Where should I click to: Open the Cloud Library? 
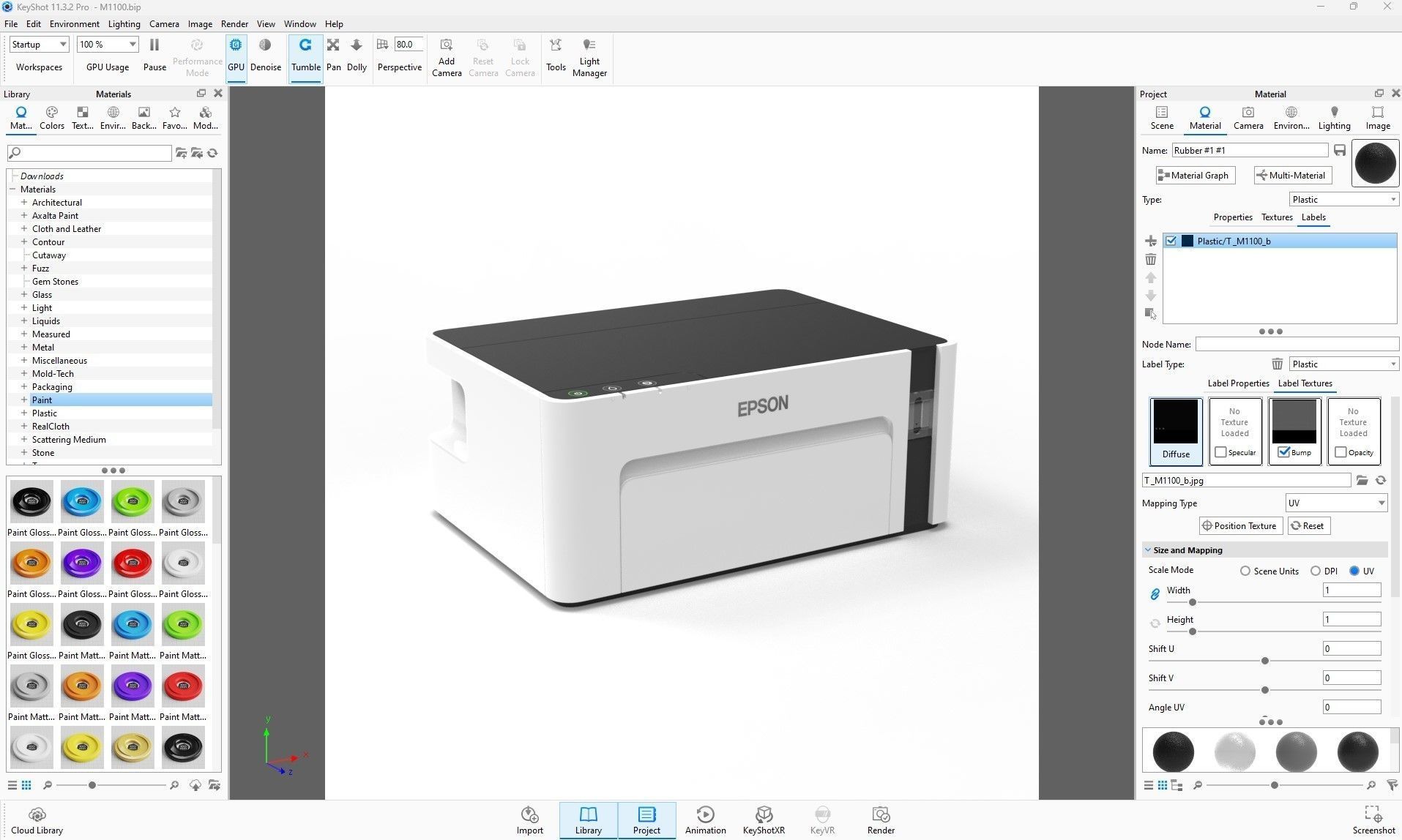pos(37,820)
